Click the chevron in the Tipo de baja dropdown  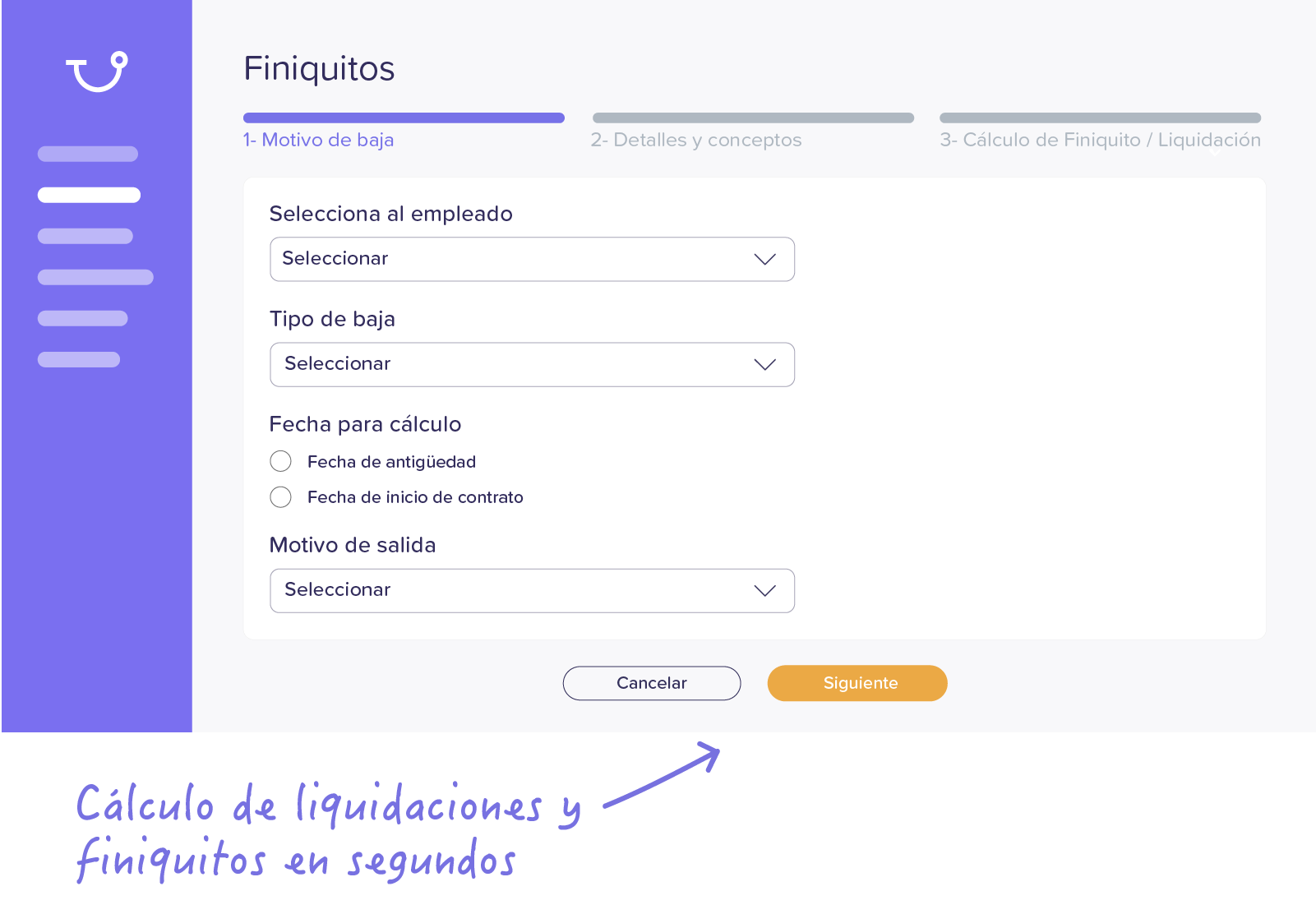(764, 365)
